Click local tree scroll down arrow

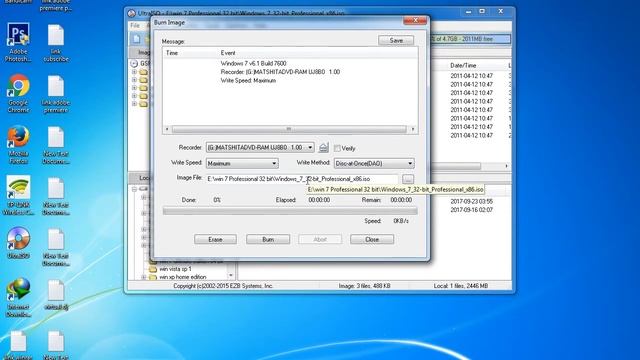click(231, 276)
